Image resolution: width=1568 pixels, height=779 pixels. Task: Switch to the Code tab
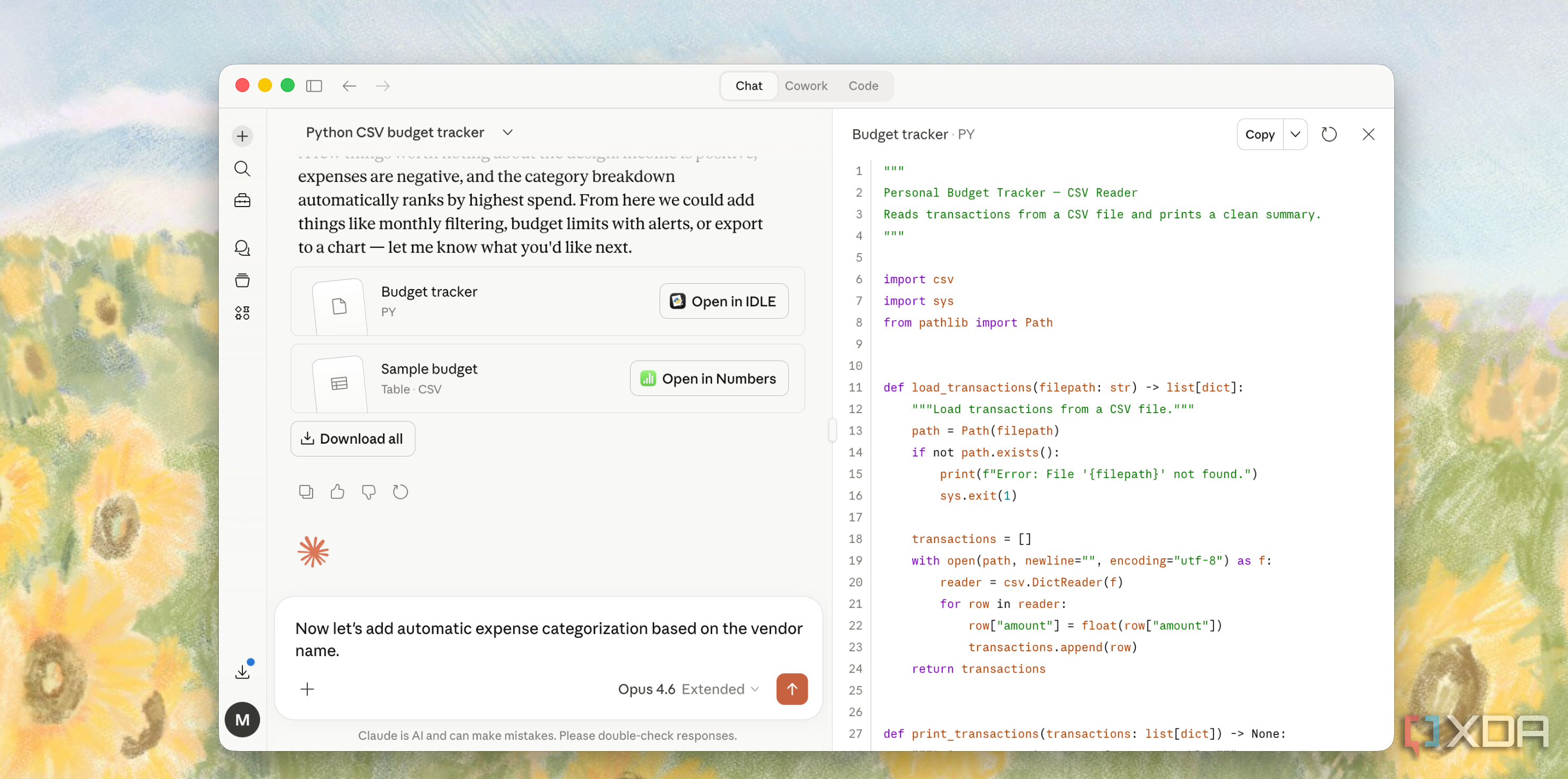coord(863,86)
